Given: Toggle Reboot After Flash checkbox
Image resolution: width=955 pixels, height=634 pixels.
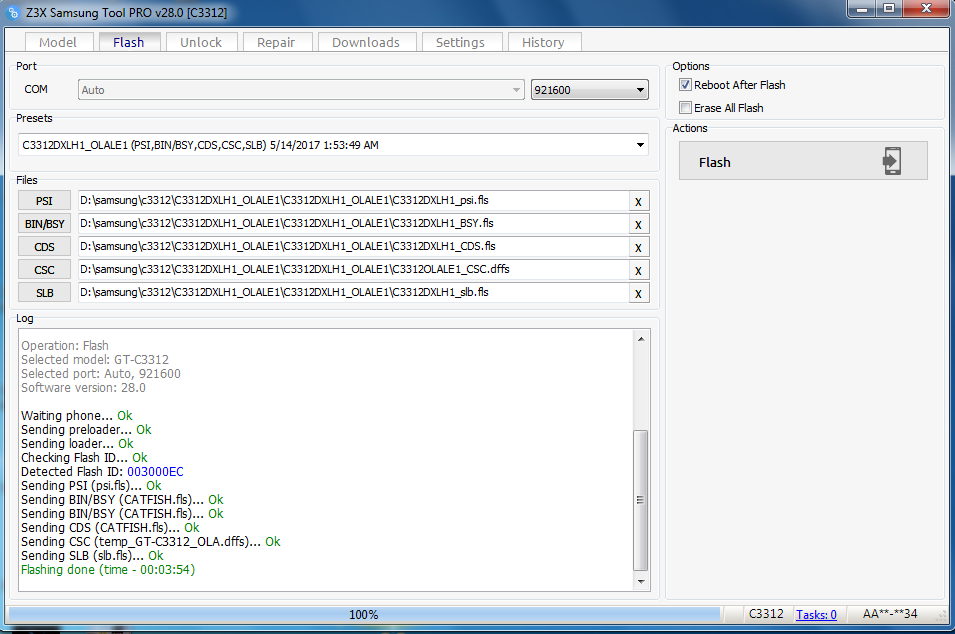Looking at the screenshot, I should 686,85.
